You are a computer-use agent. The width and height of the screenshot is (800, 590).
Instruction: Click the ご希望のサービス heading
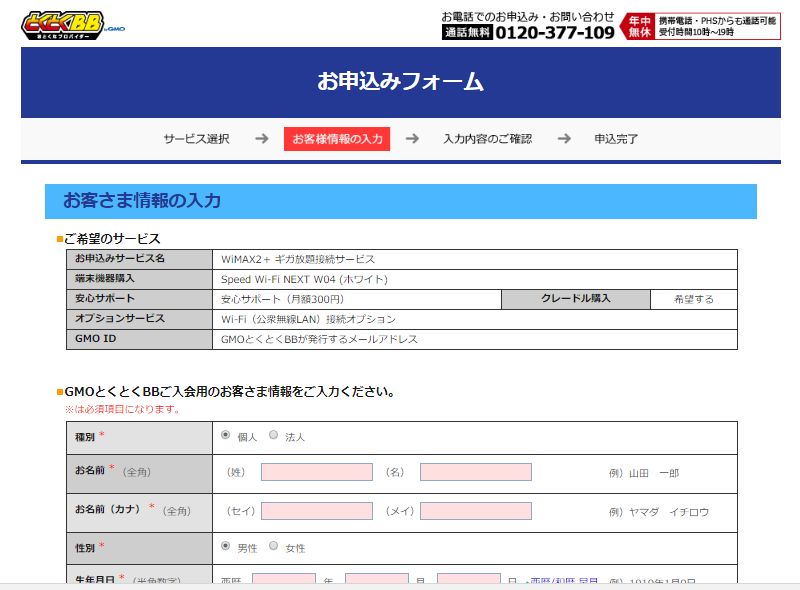click(112, 238)
